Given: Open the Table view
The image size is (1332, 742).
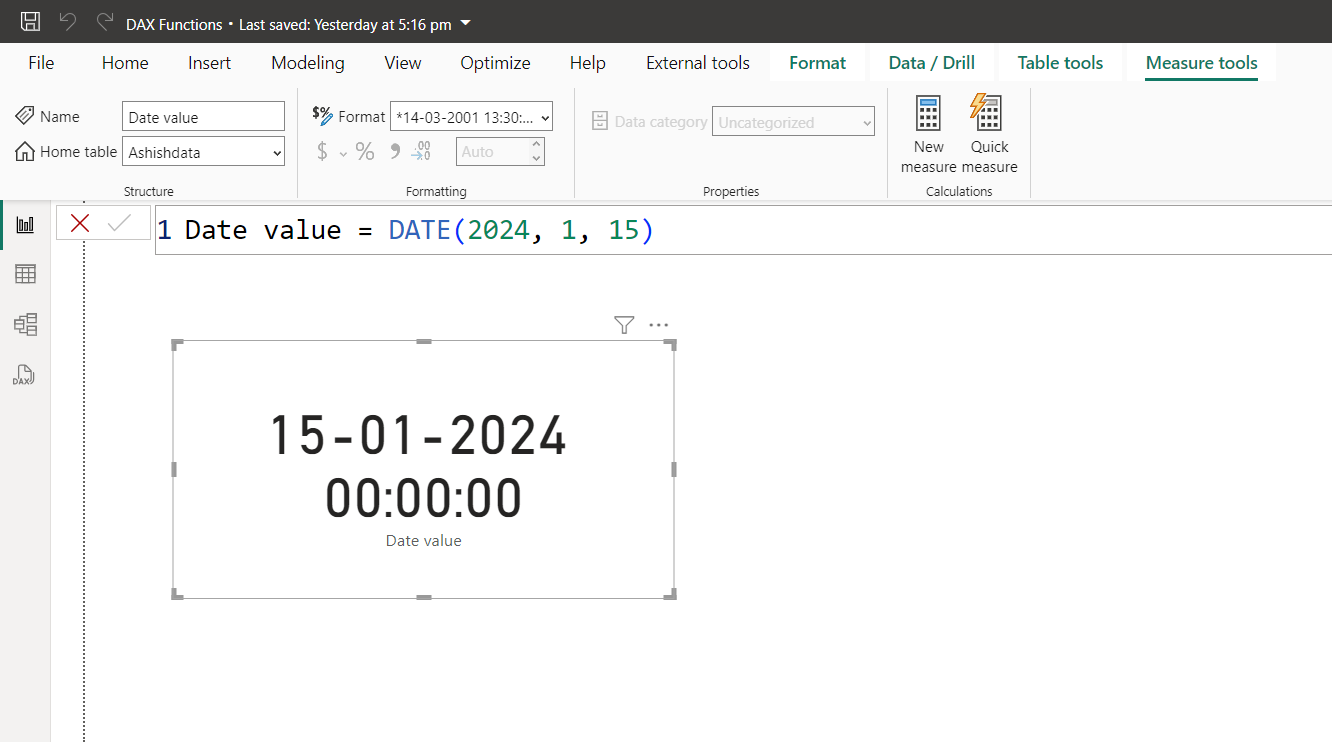Looking at the screenshot, I should coord(25,273).
